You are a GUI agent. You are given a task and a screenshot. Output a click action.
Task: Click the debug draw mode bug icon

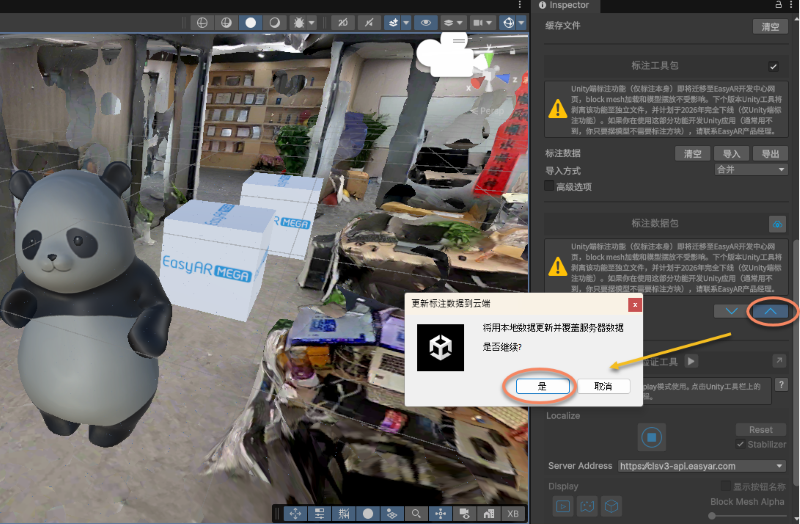299,22
